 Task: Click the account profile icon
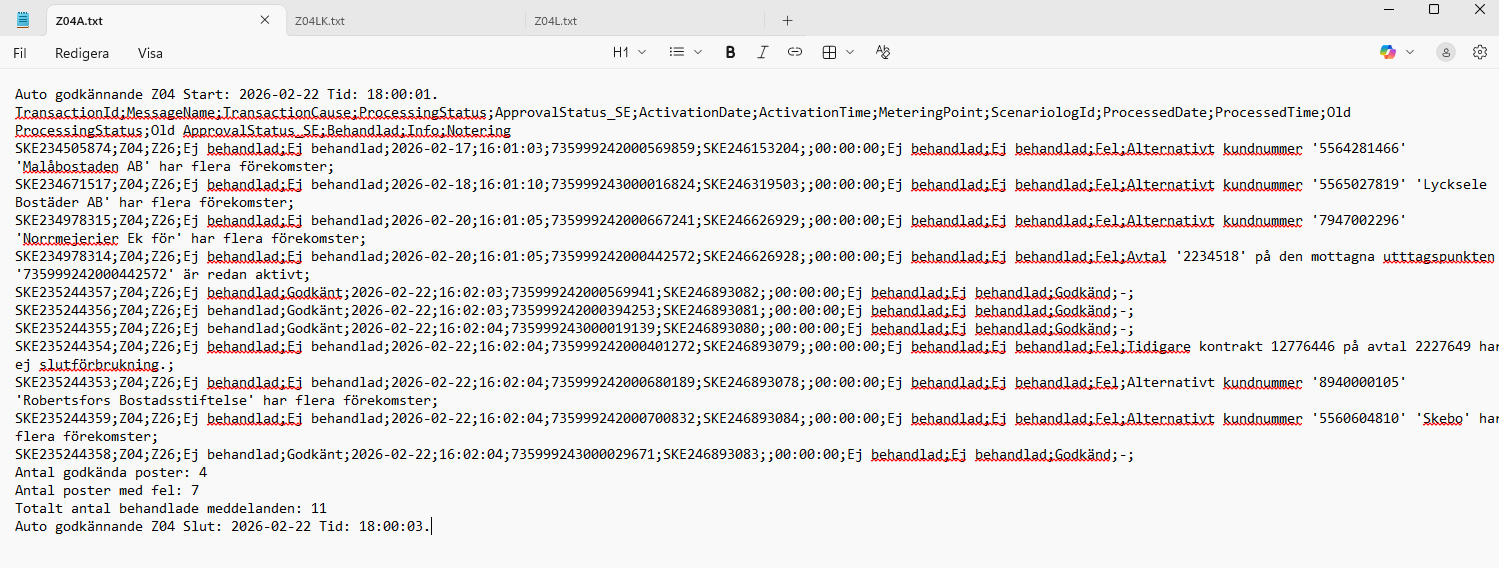[x=1446, y=52]
